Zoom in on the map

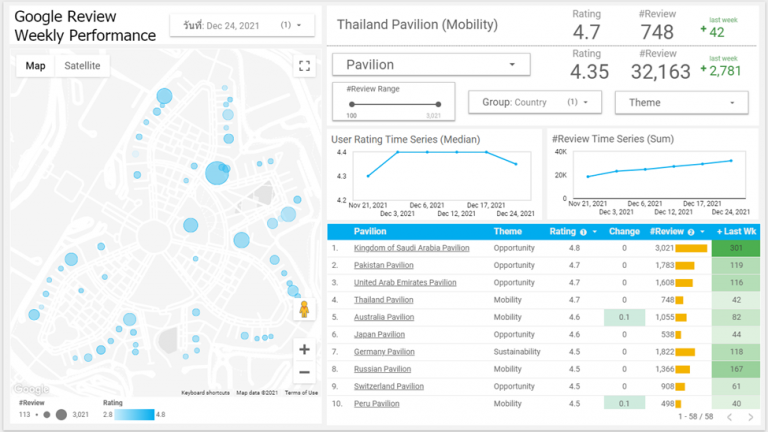point(304,349)
